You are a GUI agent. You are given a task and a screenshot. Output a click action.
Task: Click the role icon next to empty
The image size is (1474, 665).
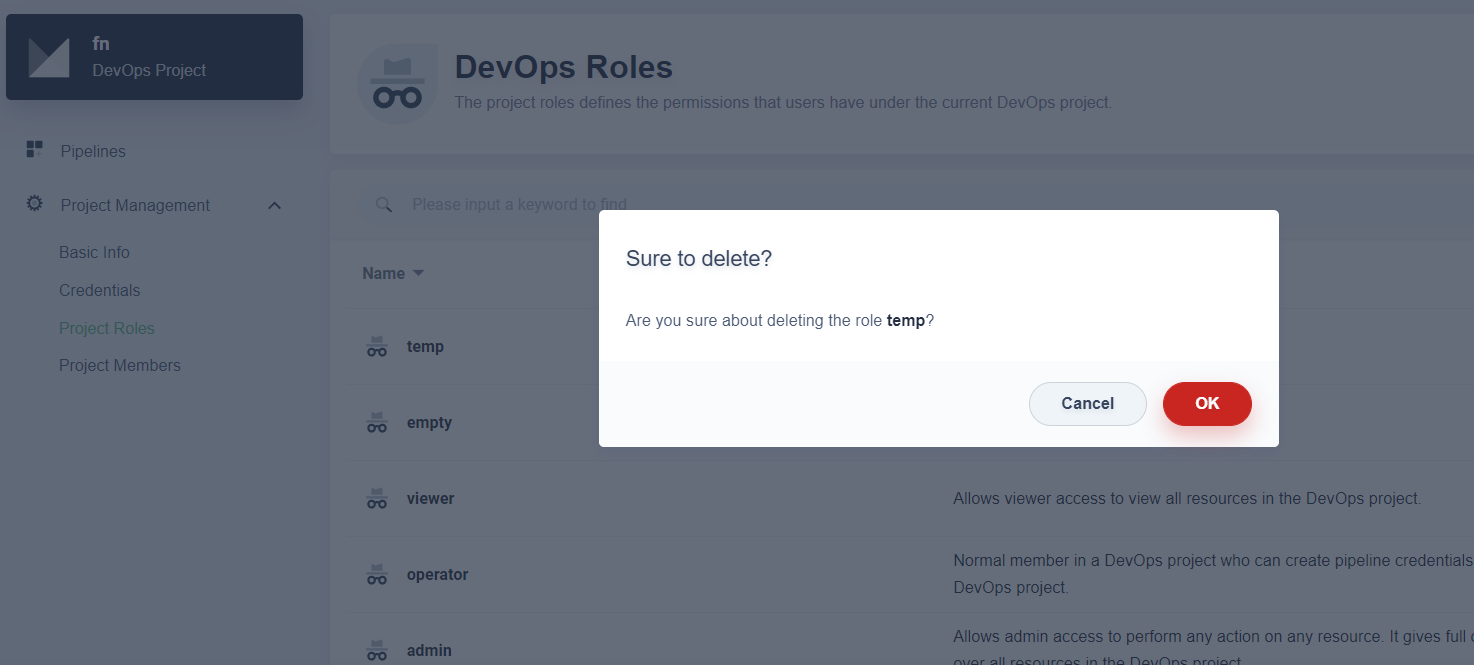pyautogui.click(x=376, y=422)
